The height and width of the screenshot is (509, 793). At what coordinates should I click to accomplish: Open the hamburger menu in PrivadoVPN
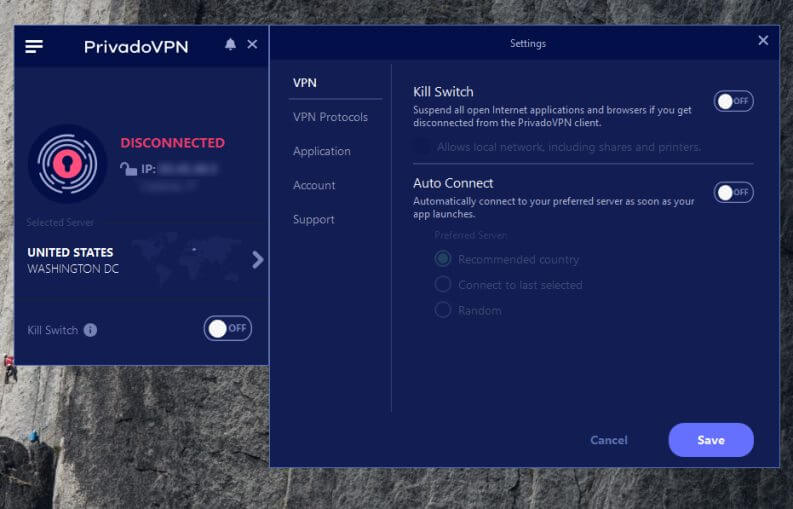coord(34,47)
